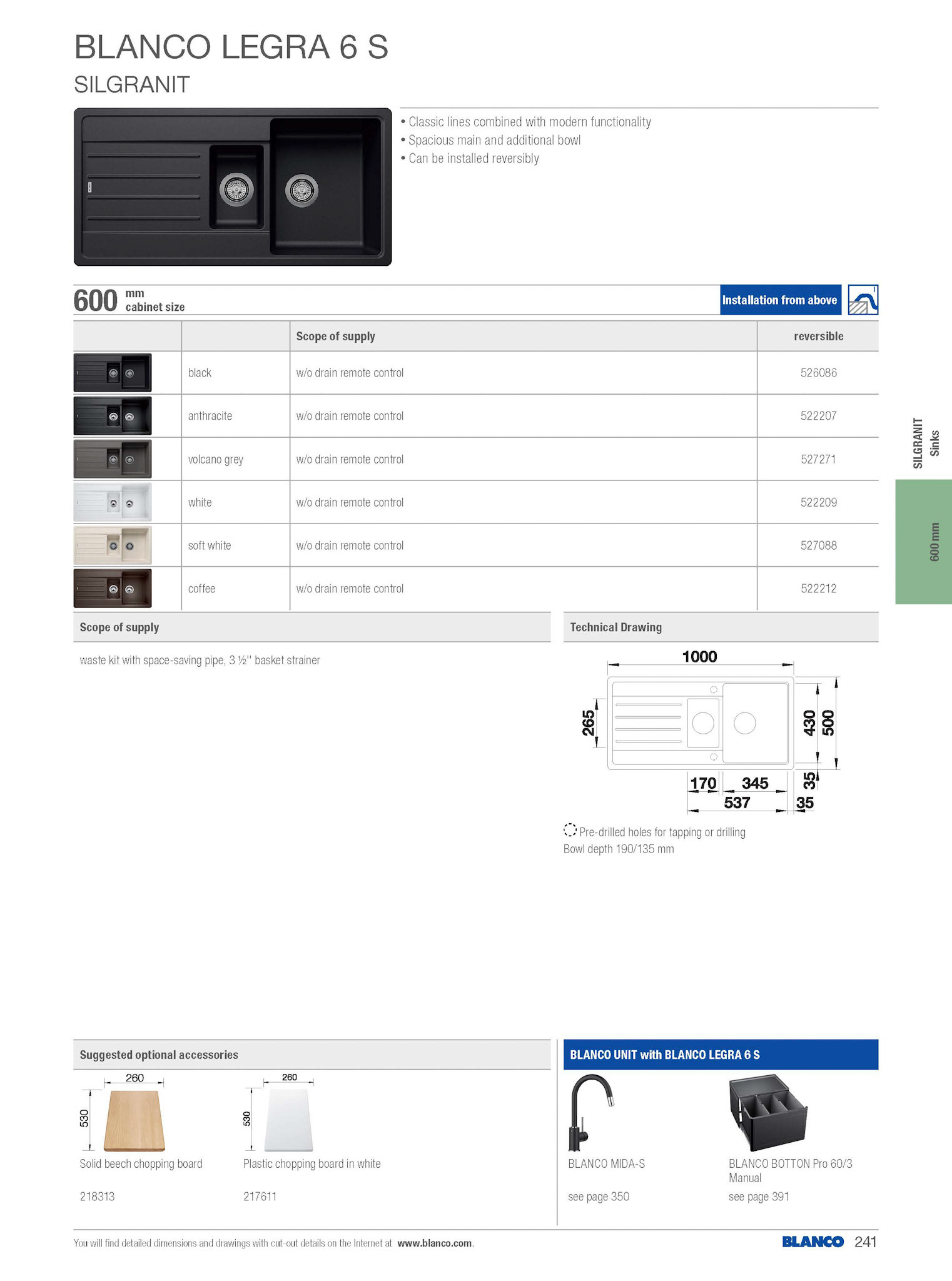The height and width of the screenshot is (1281, 952).
Task: Click the solid beech chopping board image
Action: click(134, 1120)
